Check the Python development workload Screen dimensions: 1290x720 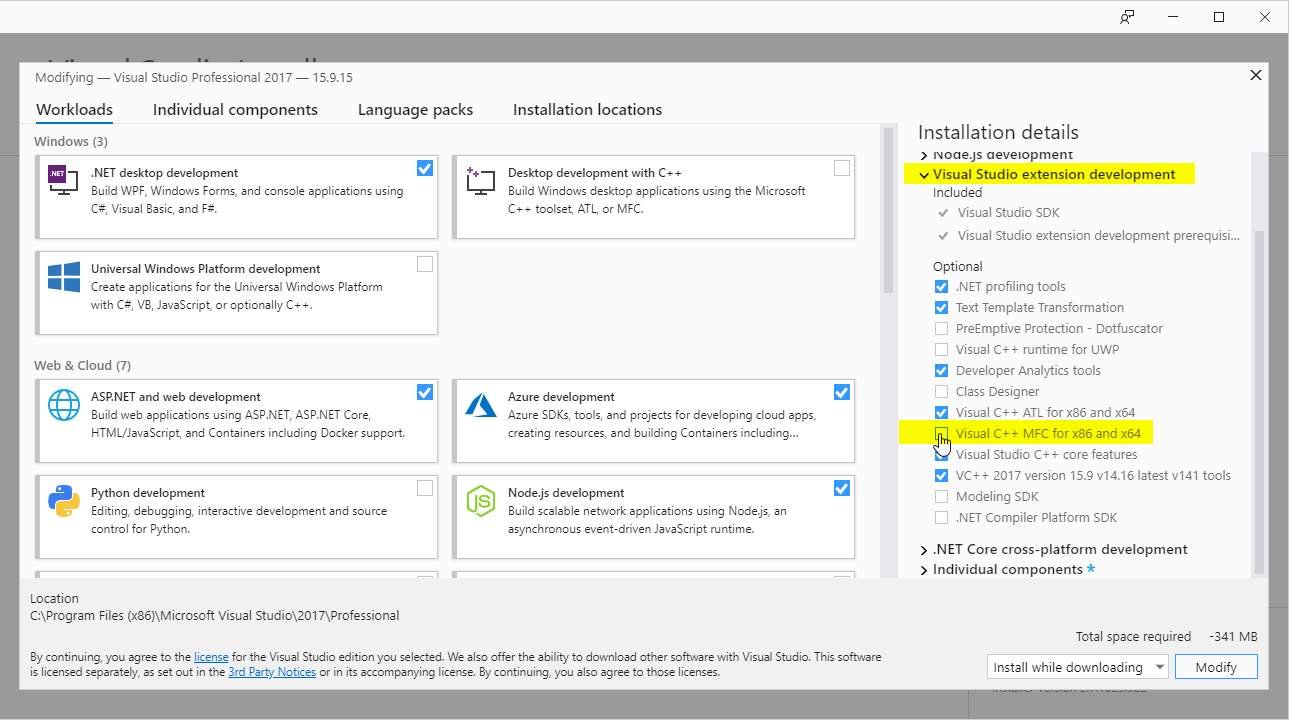425,488
